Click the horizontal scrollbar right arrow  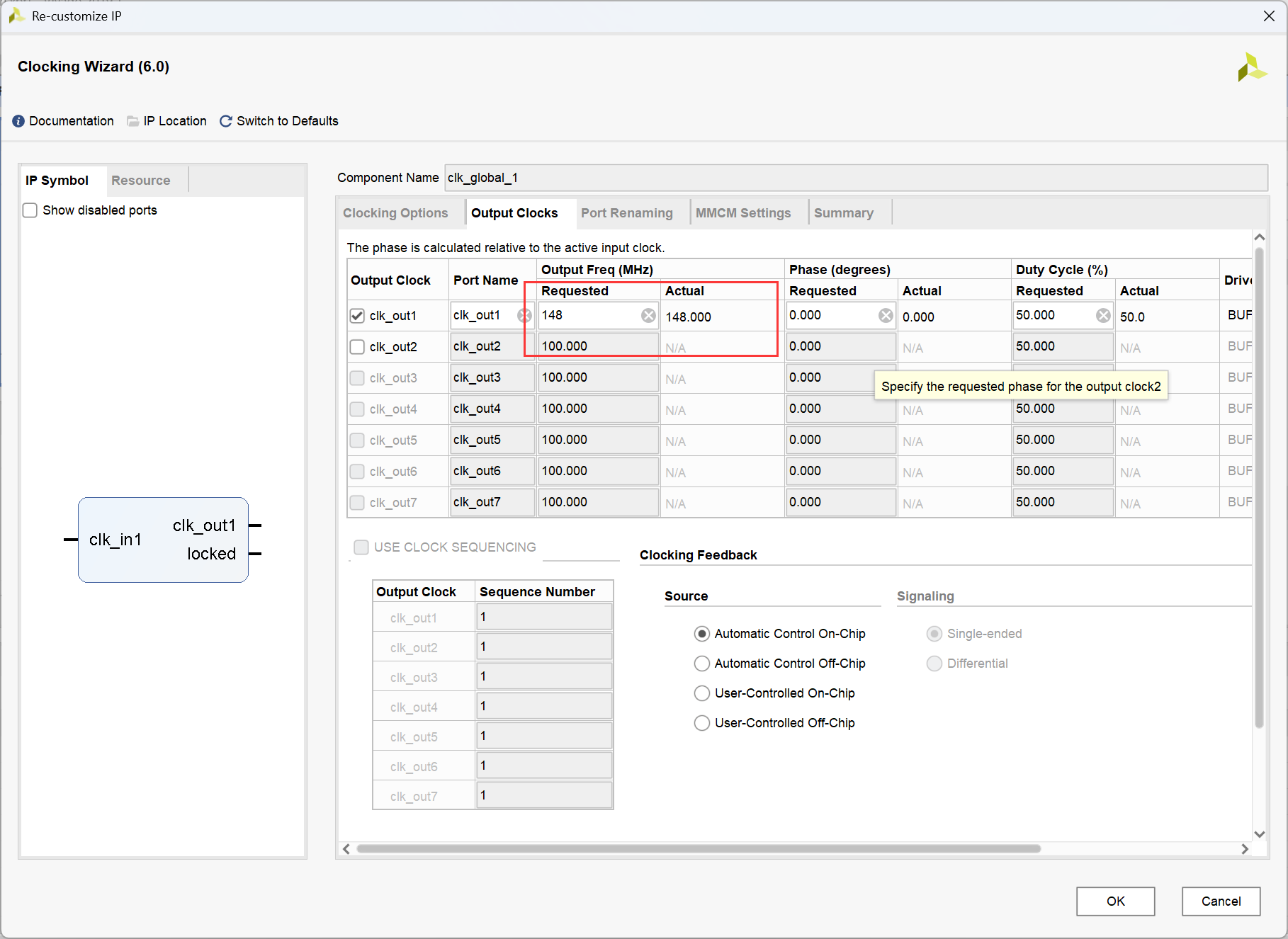(x=1245, y=849)
